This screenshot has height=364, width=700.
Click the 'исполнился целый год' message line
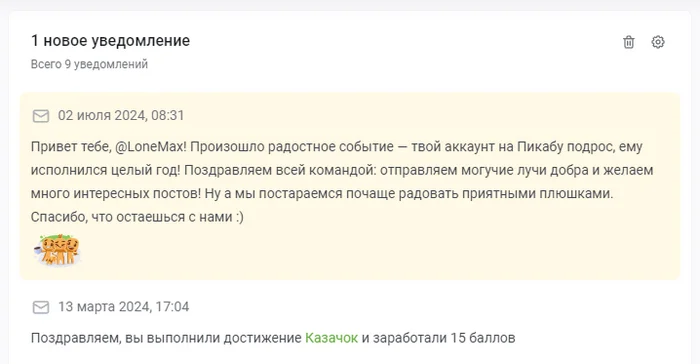[342, 170]
